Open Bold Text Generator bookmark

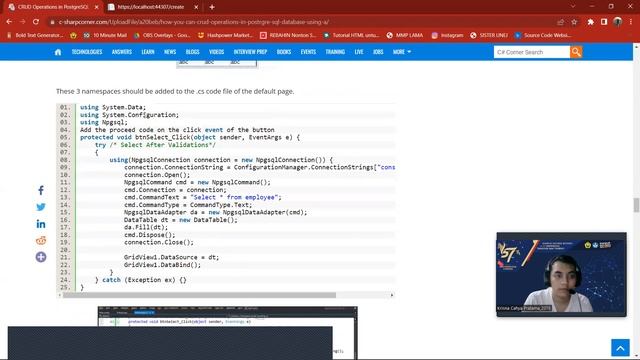[x=35, y=36]
